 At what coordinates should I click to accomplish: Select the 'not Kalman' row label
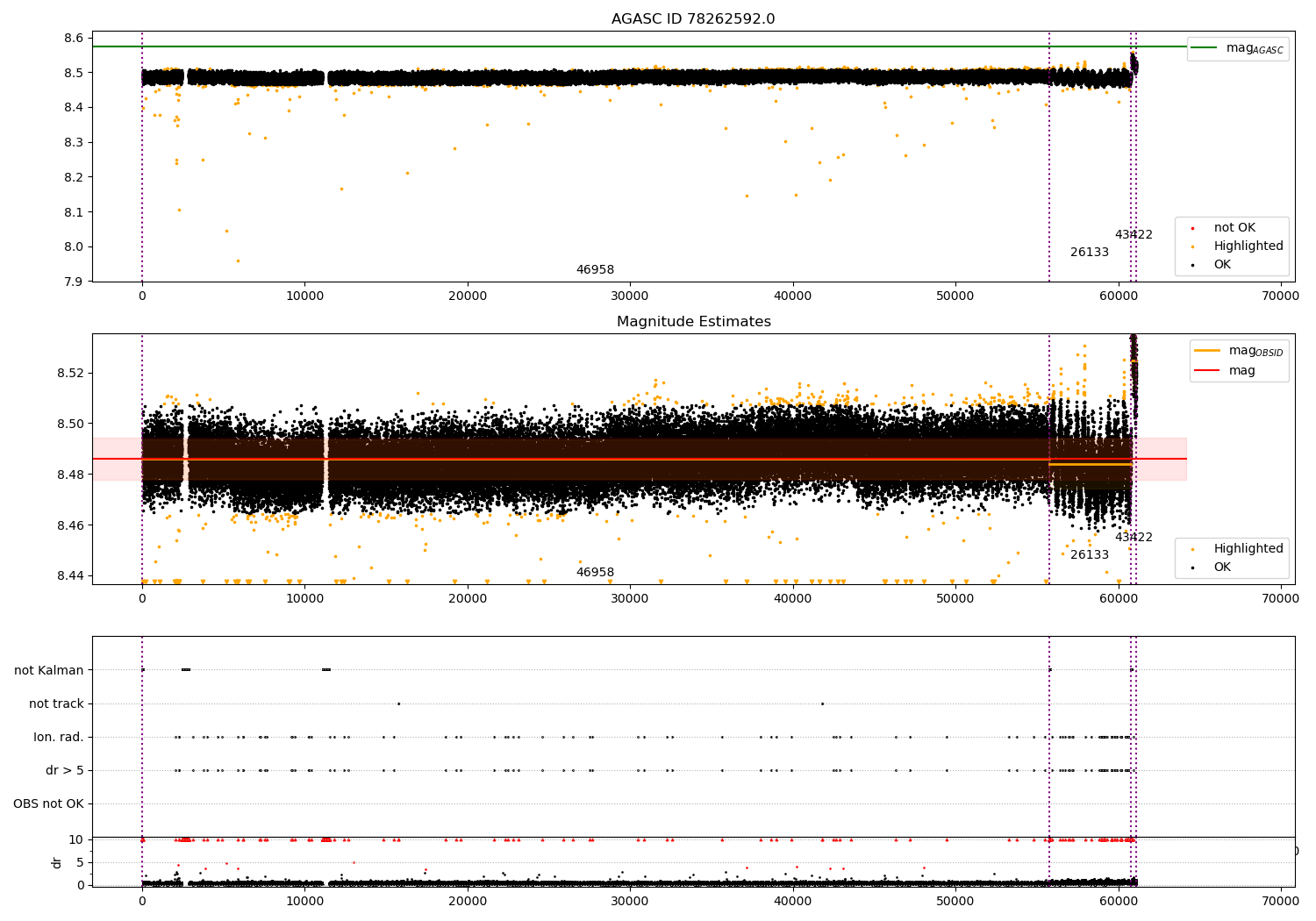49,671
